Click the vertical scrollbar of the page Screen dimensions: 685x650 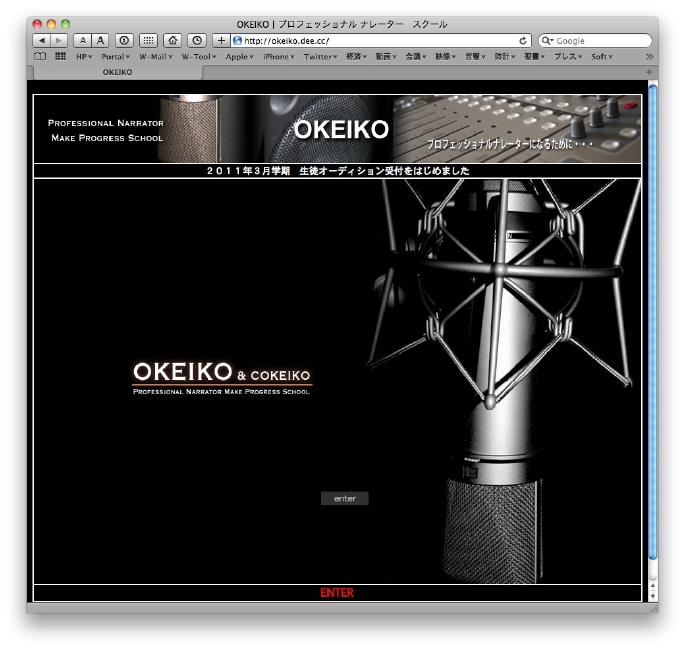pyautogui.click(x=653, y=330)
